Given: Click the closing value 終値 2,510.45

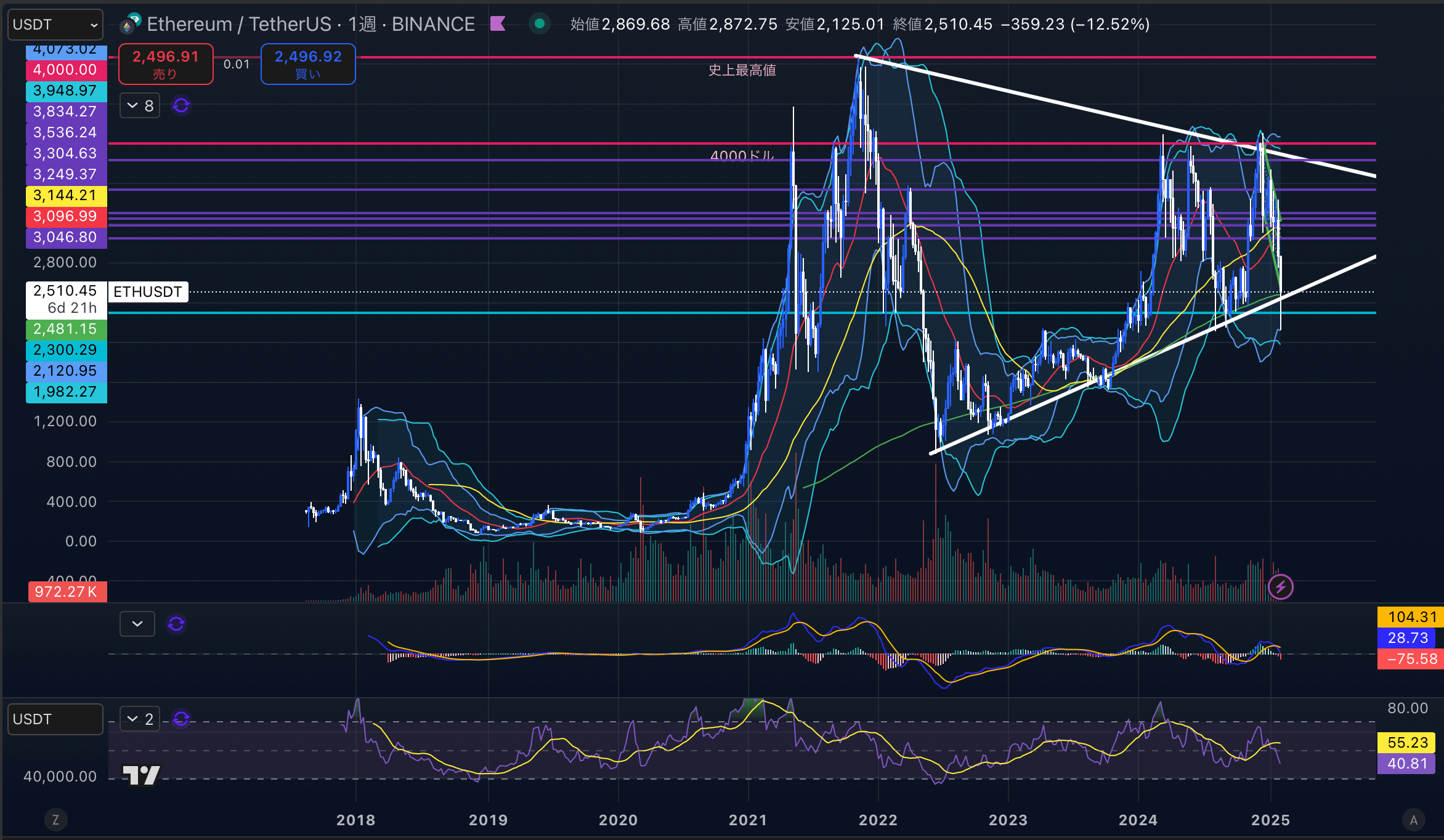Looking at the screenshot, I should click(943, 24).
